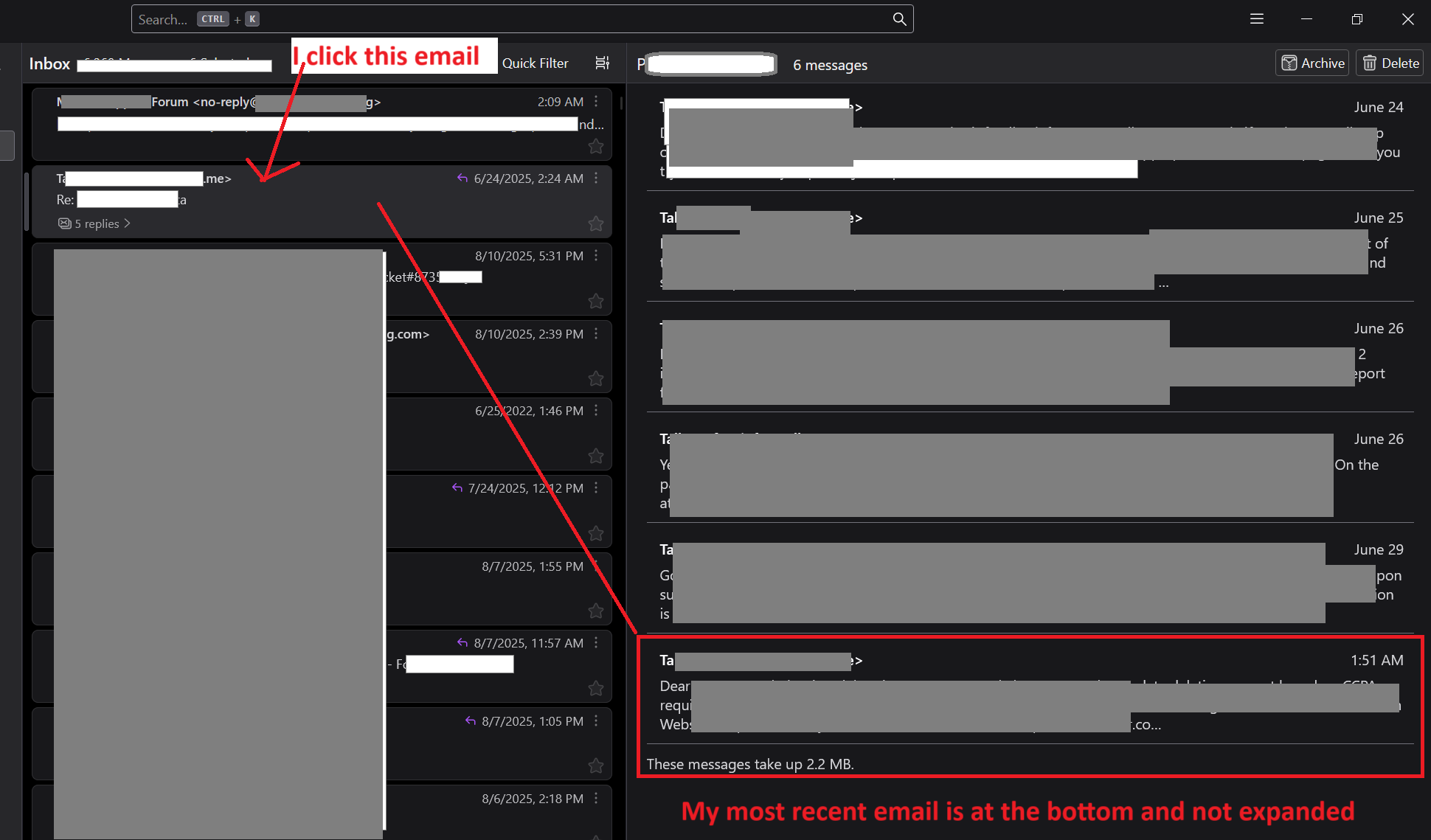
Task: Open the hamburger application menu
Action: coord(1257,19)
